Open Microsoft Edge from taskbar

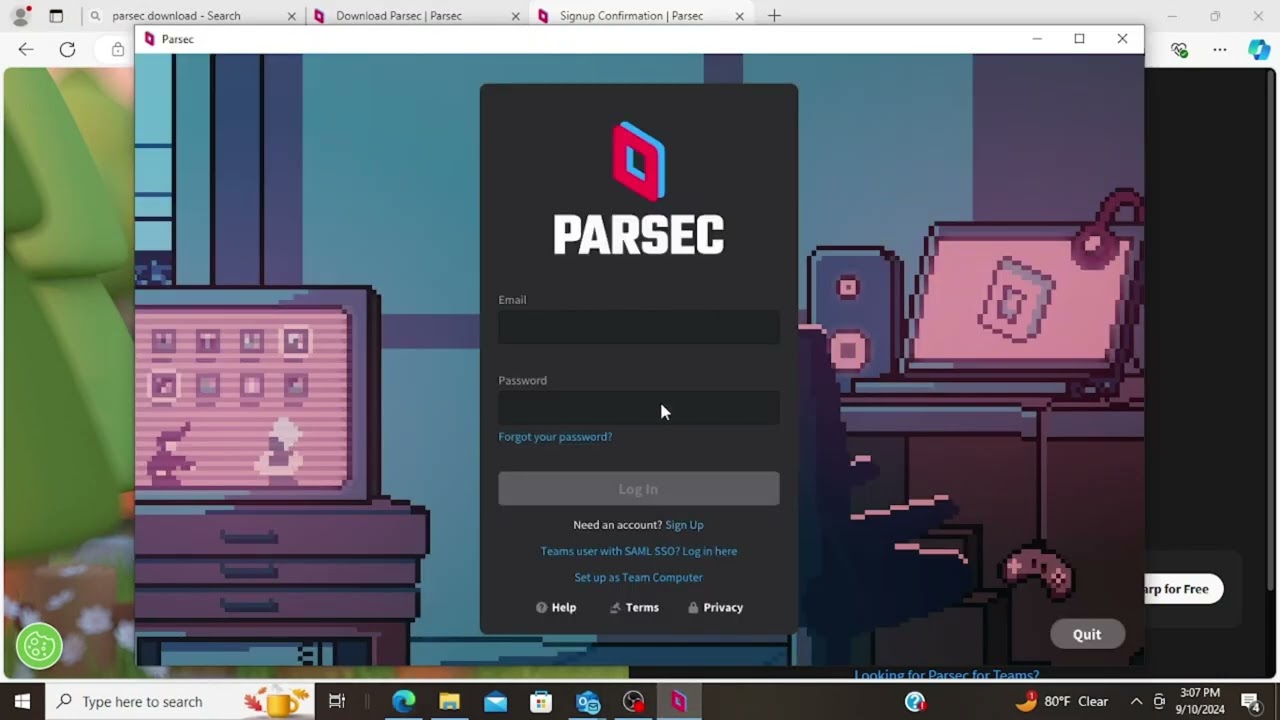(x=403, y=702)
